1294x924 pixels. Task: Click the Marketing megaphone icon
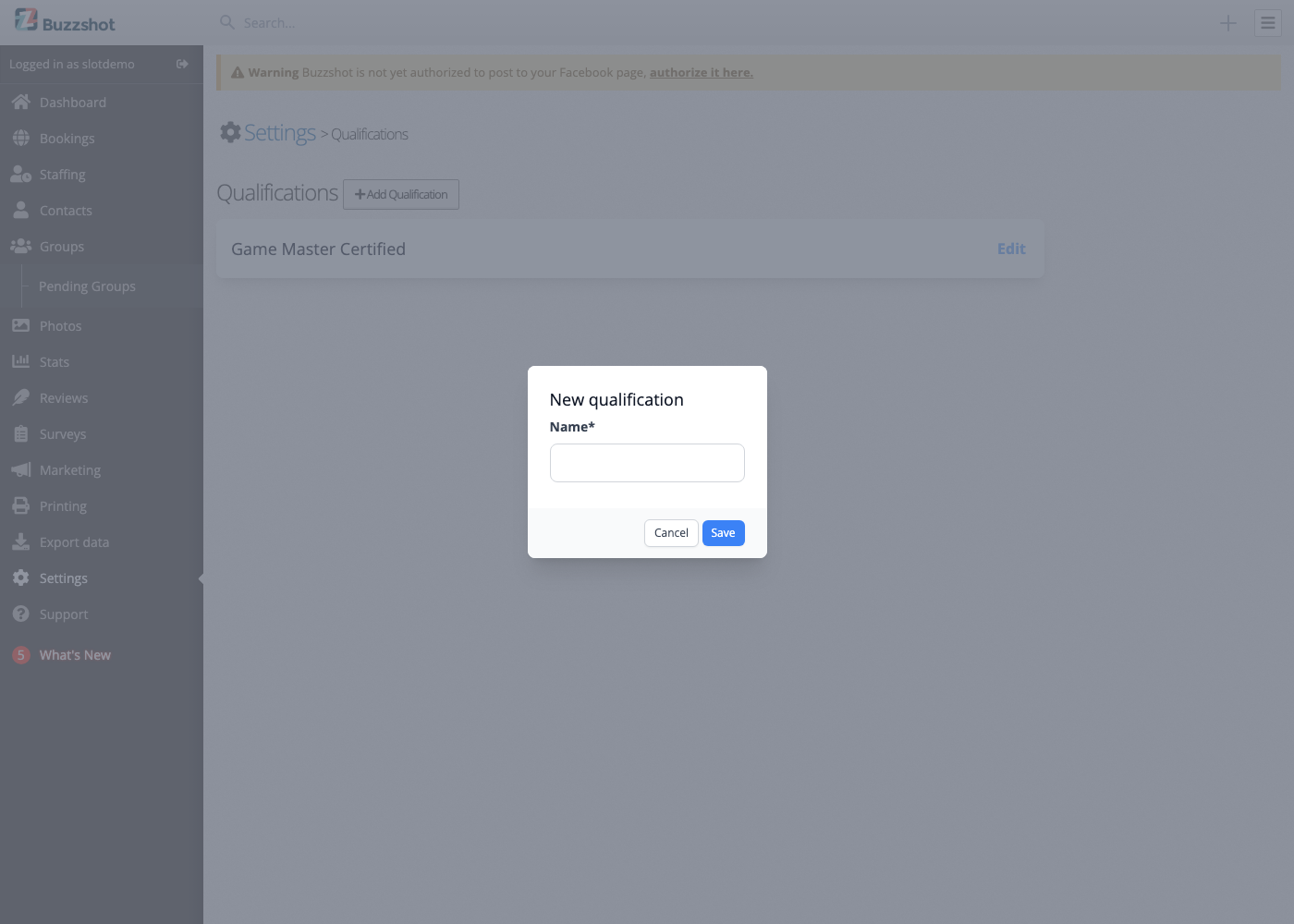coord(21,470)
